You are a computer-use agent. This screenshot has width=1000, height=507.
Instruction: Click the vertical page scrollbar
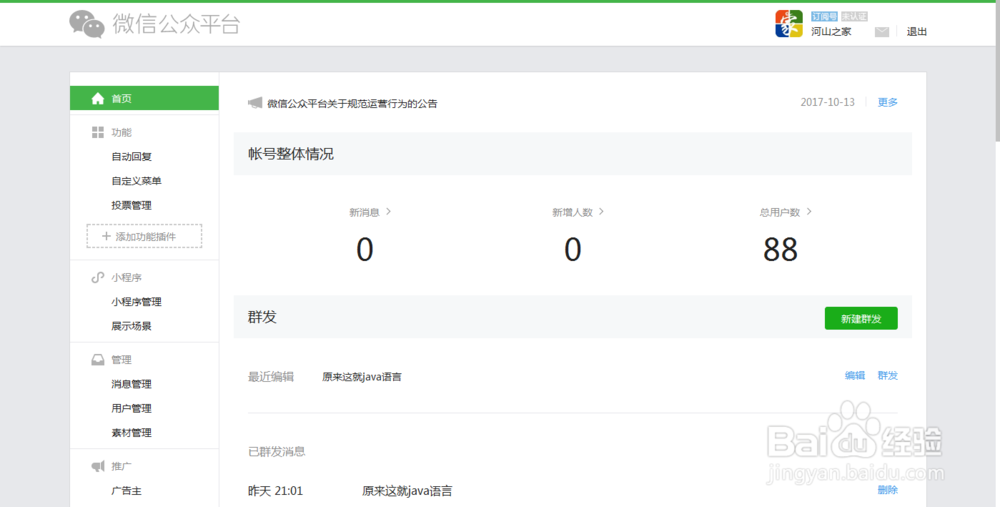tap(997, 70)
